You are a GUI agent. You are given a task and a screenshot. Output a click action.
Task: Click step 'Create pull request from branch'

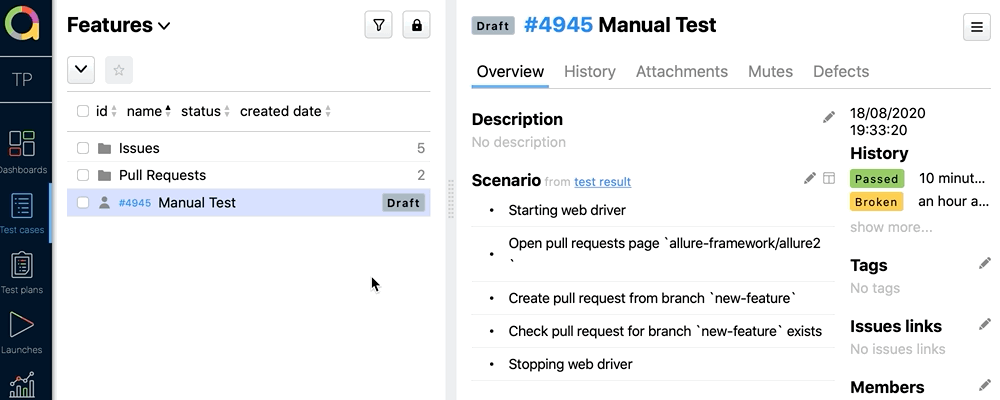[653, 298]
